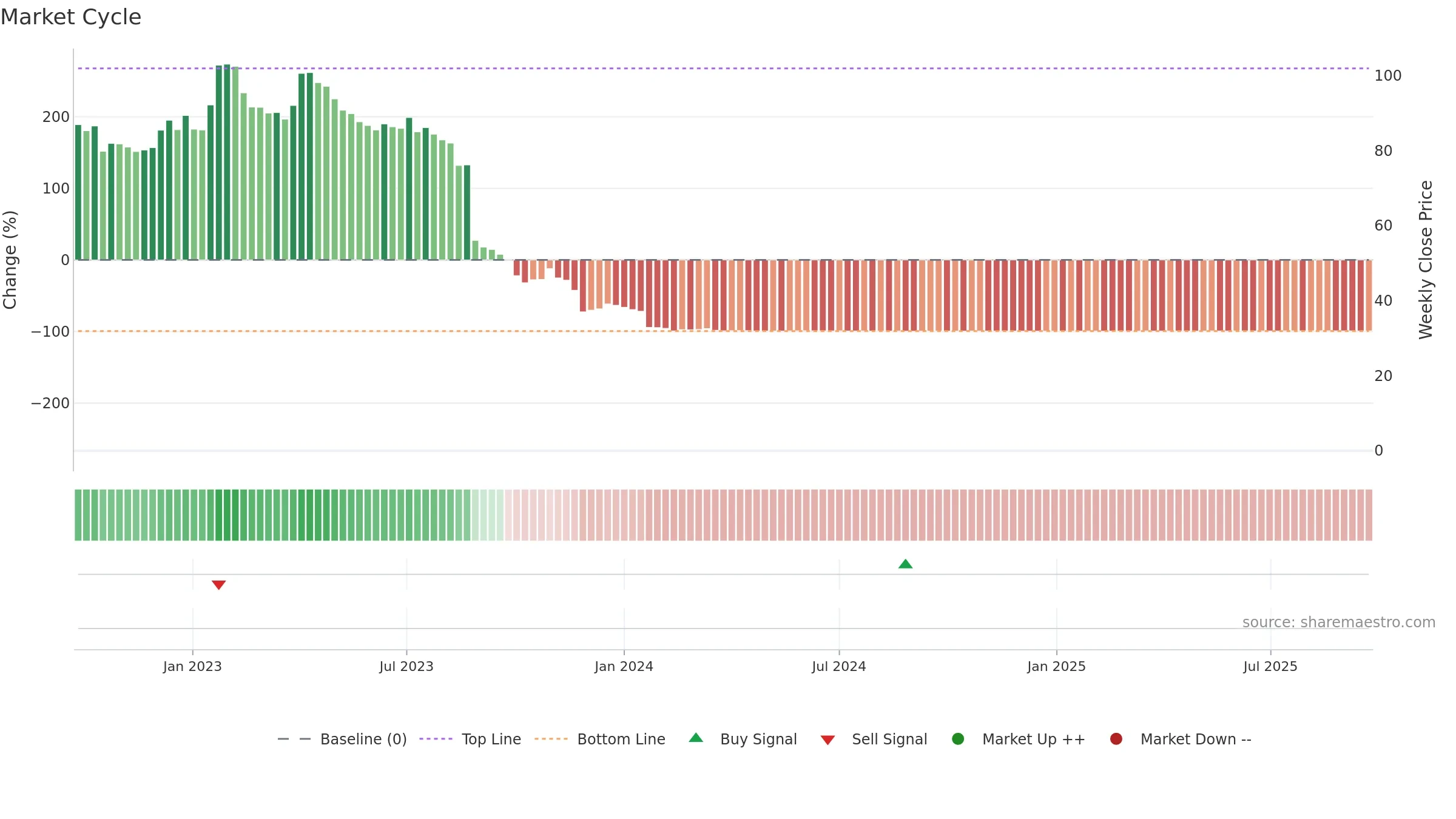Click the 80 tick on the right price axis
This screenshot has height=819, width=1456.
click(1383, 151)
